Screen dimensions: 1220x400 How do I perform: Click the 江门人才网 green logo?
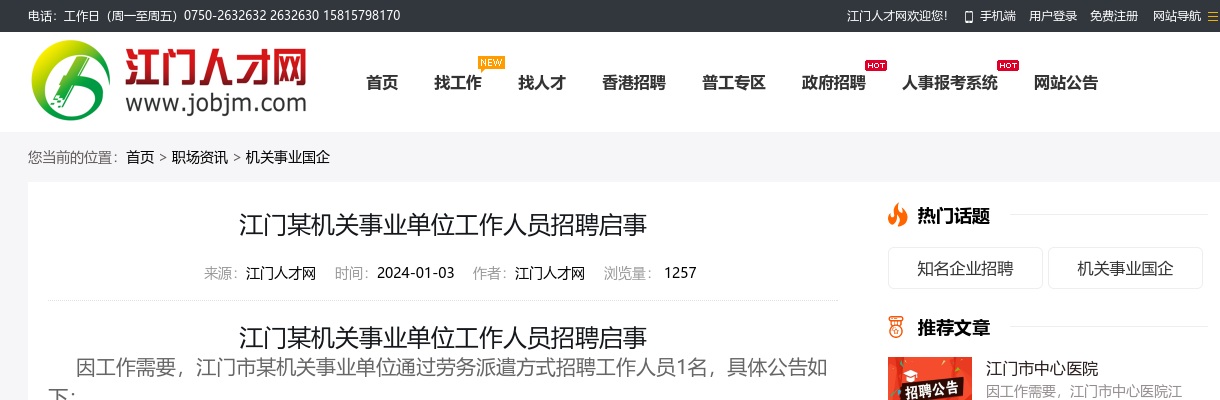(x=68, y=80)
